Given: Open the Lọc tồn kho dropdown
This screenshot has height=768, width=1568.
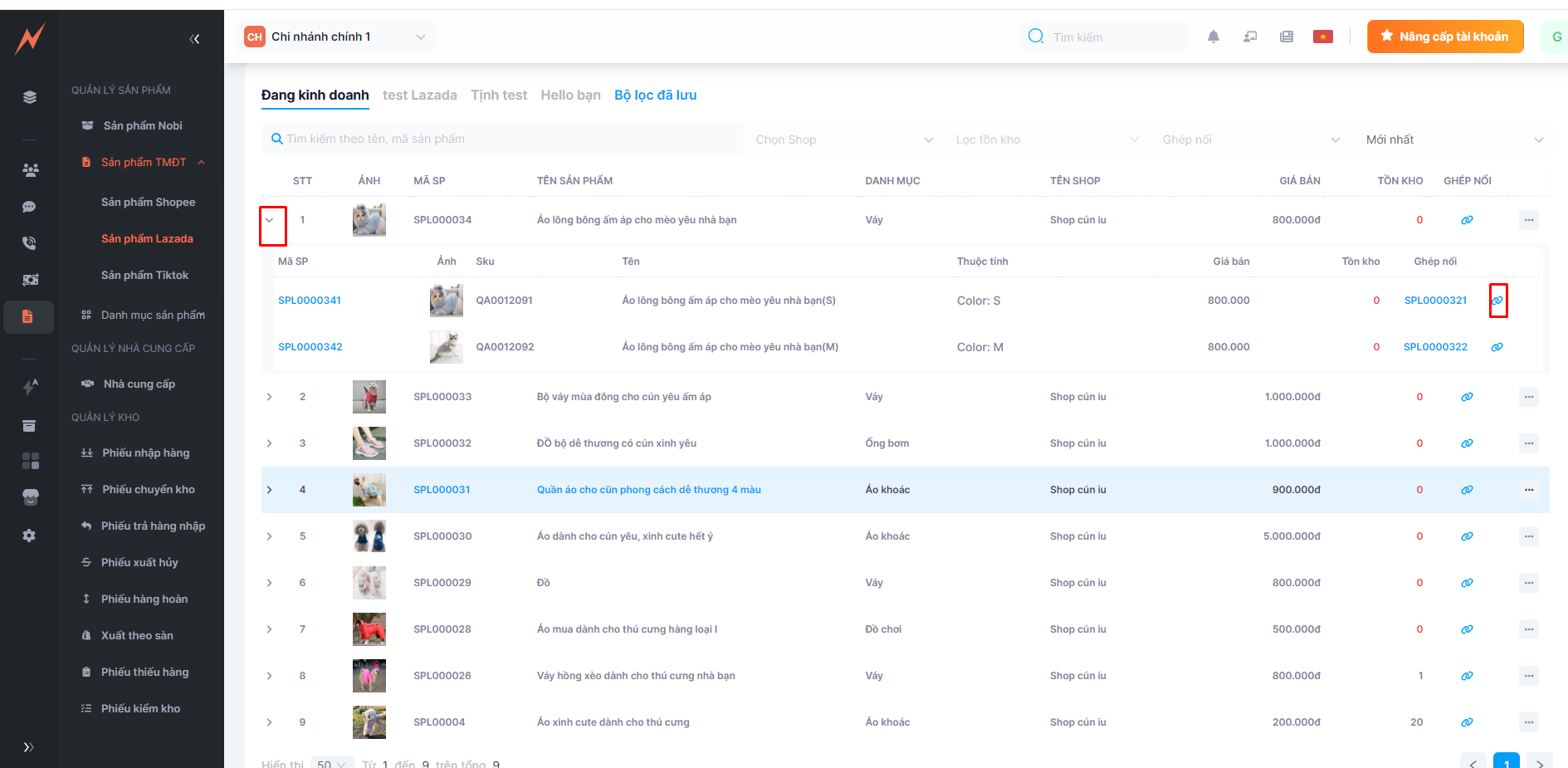Looking at the screenshot, I should coord(1046,139).
